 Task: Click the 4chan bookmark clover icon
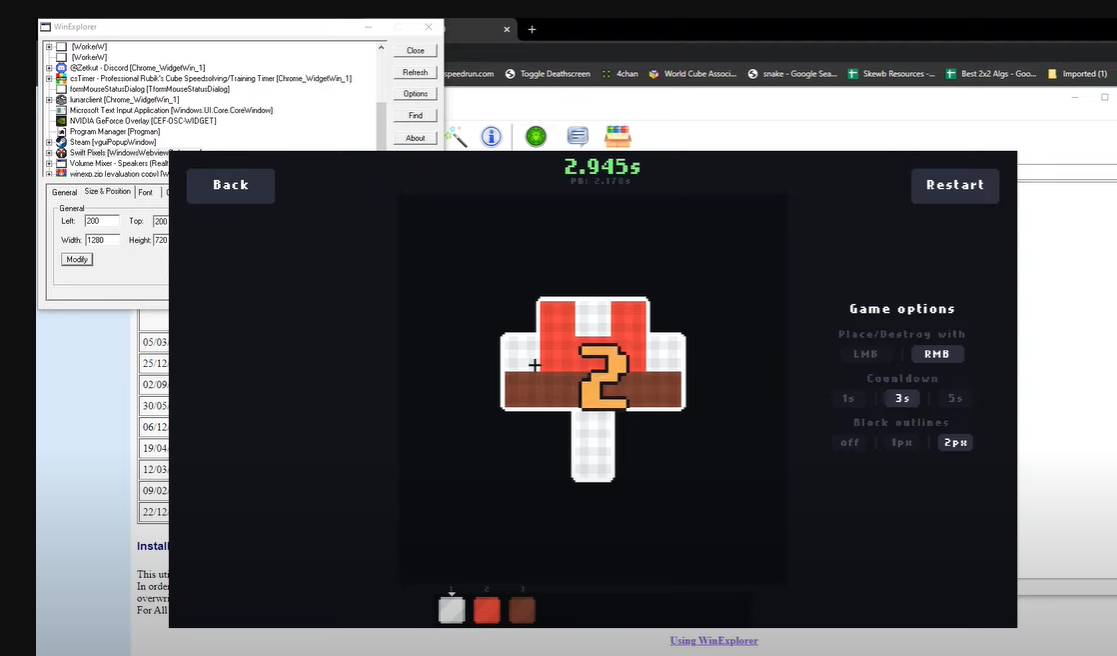606,73
